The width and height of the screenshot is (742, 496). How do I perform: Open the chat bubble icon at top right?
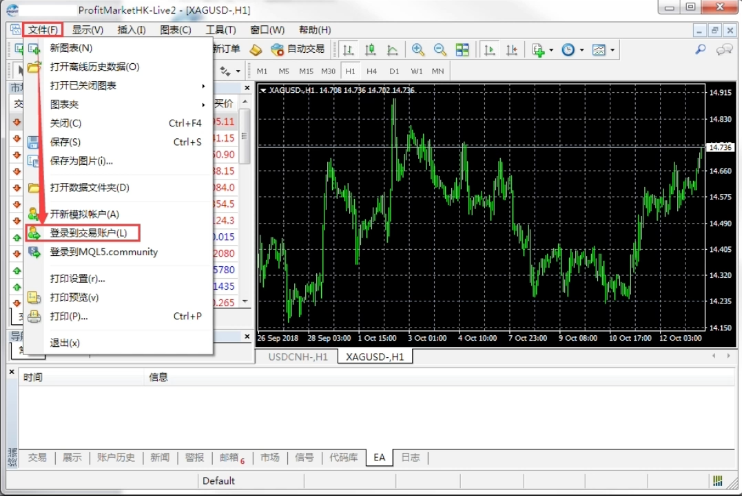coord(724,49)
